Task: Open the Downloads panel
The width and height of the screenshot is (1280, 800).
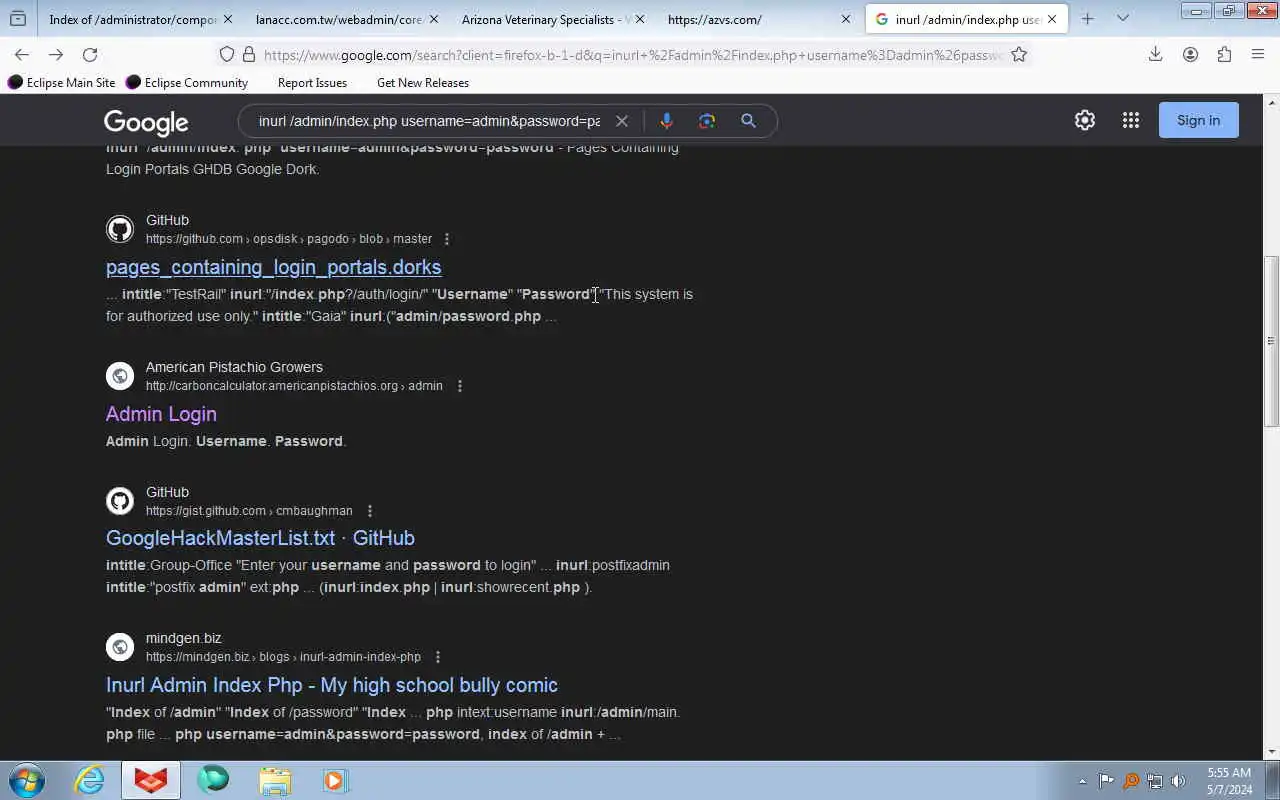Action: tap(1155, 55)
